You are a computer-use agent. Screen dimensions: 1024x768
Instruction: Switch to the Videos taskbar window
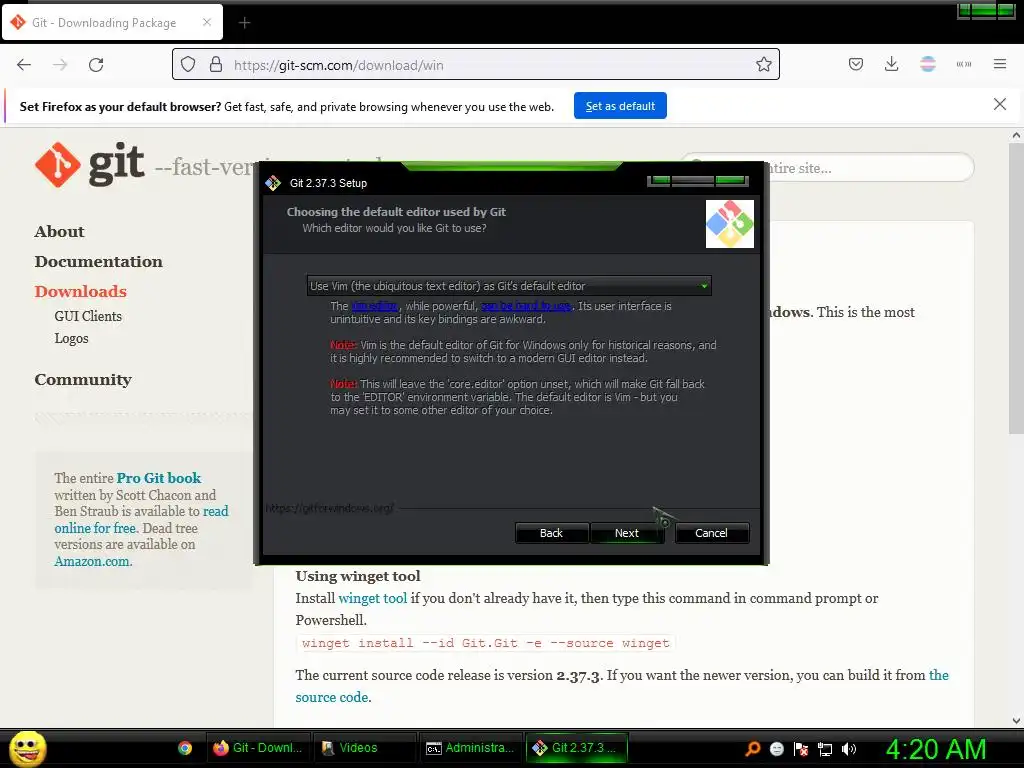click(364, 748)
